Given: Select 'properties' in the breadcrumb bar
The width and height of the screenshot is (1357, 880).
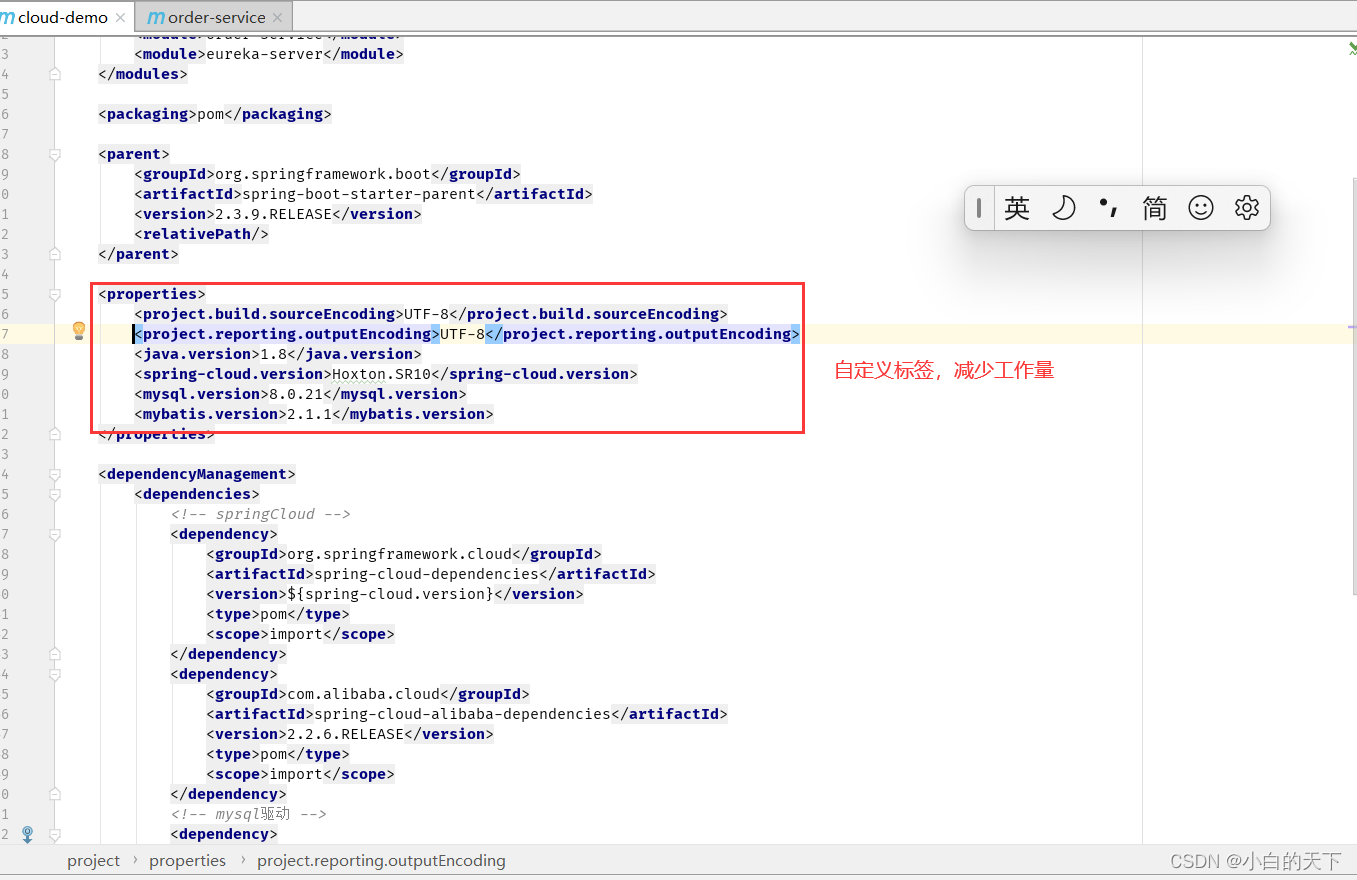Looking at the screenshot, I should pyautogui.click(x=187, y=860).
